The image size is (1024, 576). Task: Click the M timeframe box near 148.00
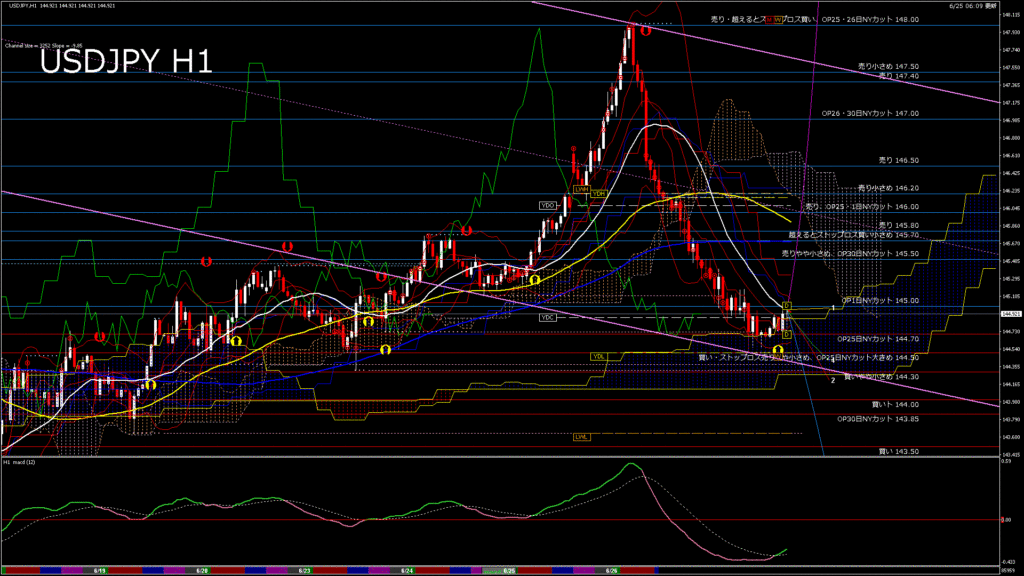click(x=769, y=20)
